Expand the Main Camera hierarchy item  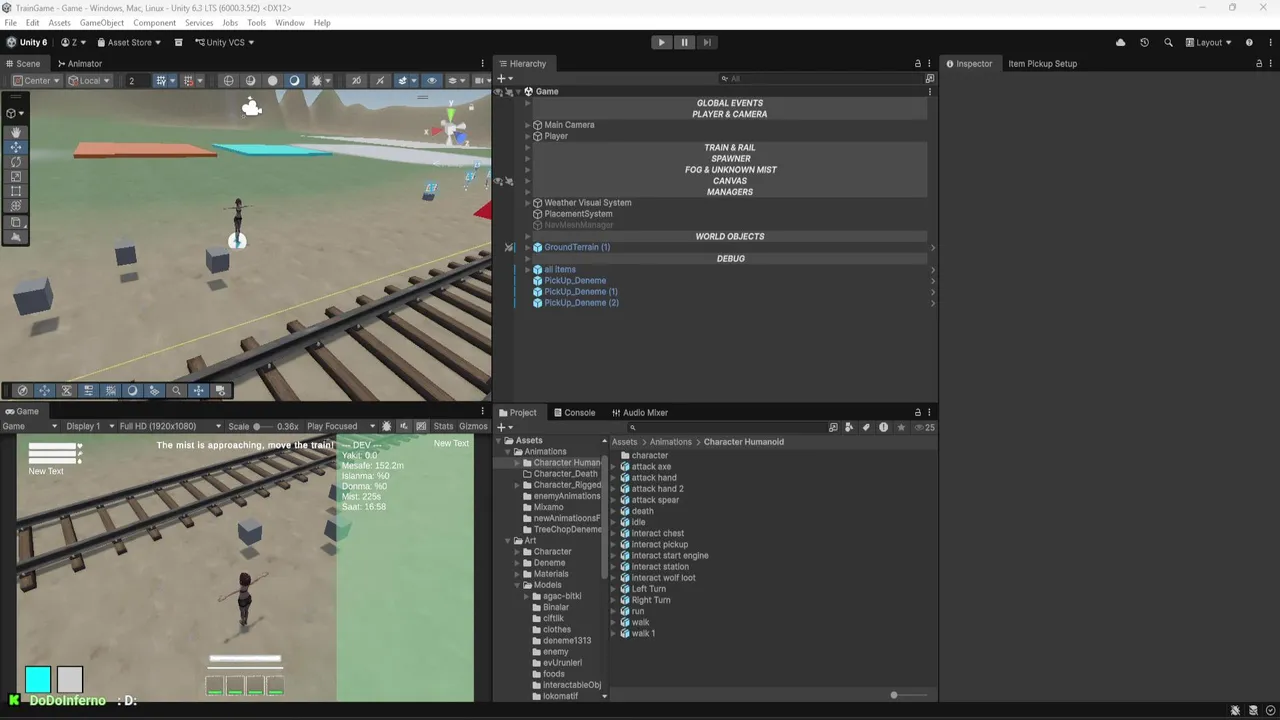(x=527, y=125)
